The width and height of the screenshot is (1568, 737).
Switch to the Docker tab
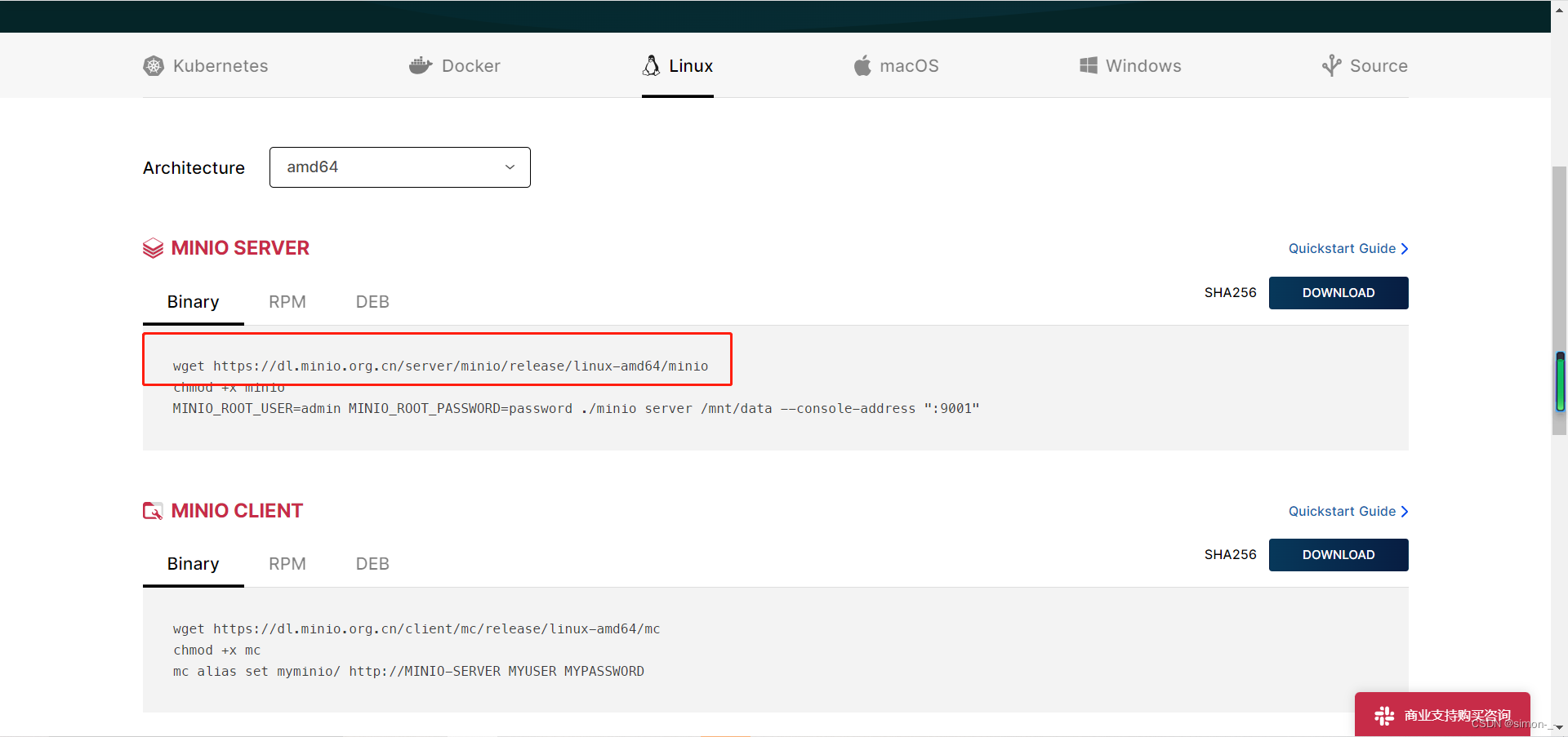[x=455, y=66]
